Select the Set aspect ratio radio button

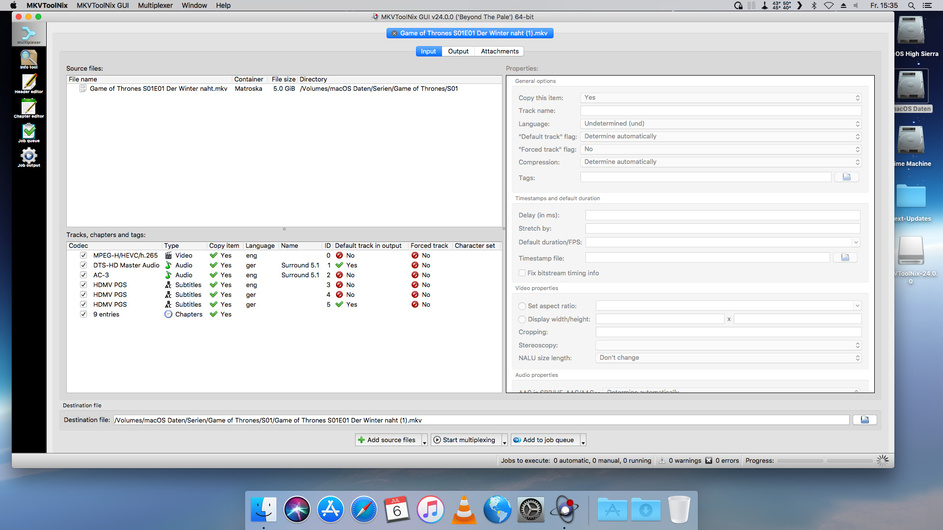[522, 306]
